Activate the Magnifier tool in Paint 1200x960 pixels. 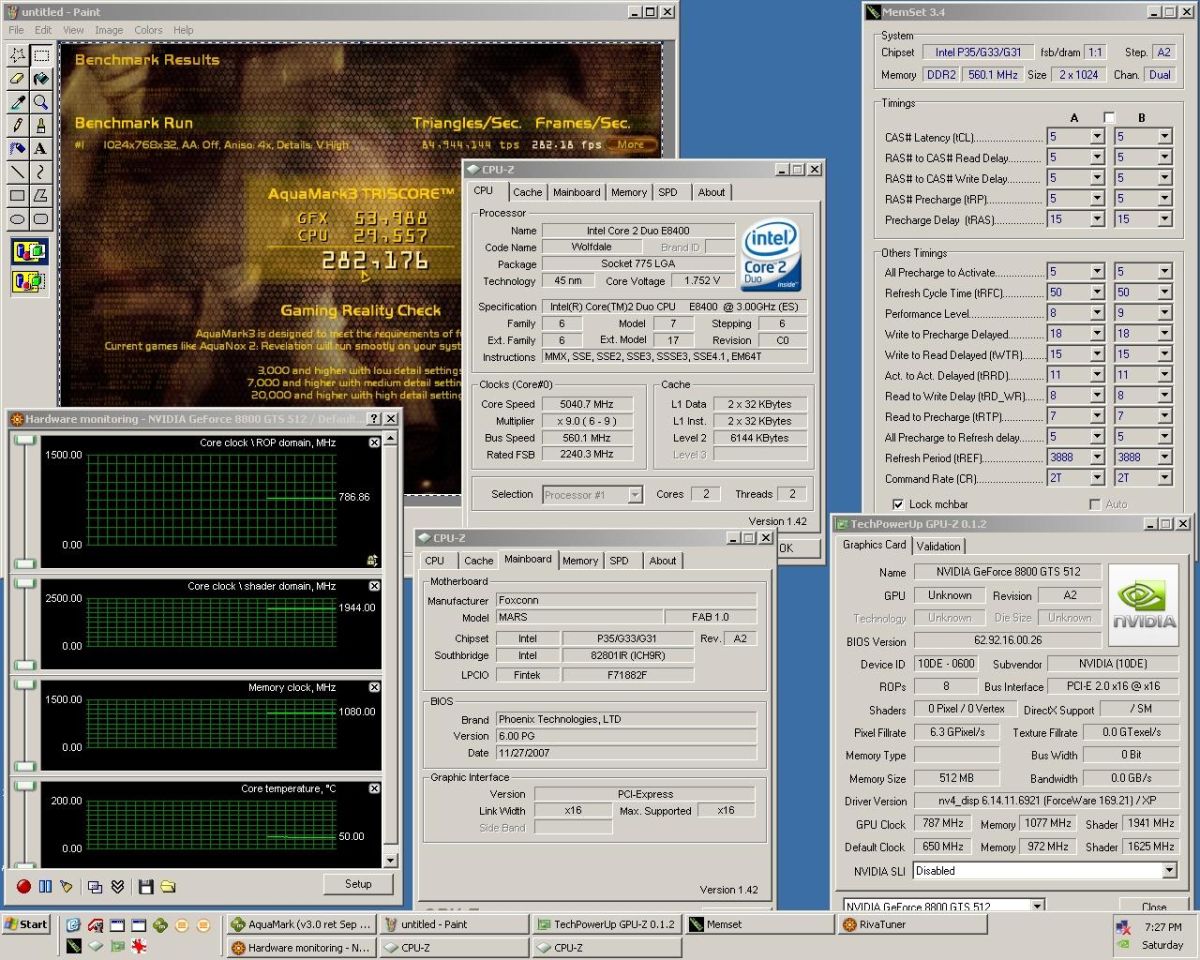41,102
